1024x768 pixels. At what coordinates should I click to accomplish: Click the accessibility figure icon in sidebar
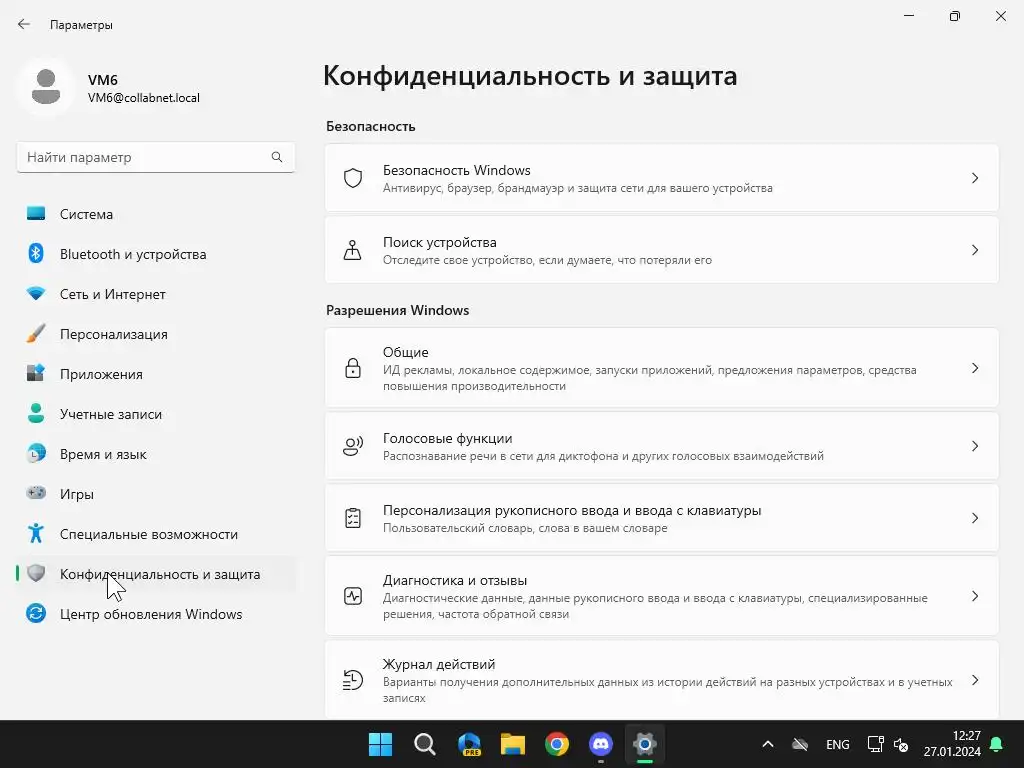(x=36, y=534)
